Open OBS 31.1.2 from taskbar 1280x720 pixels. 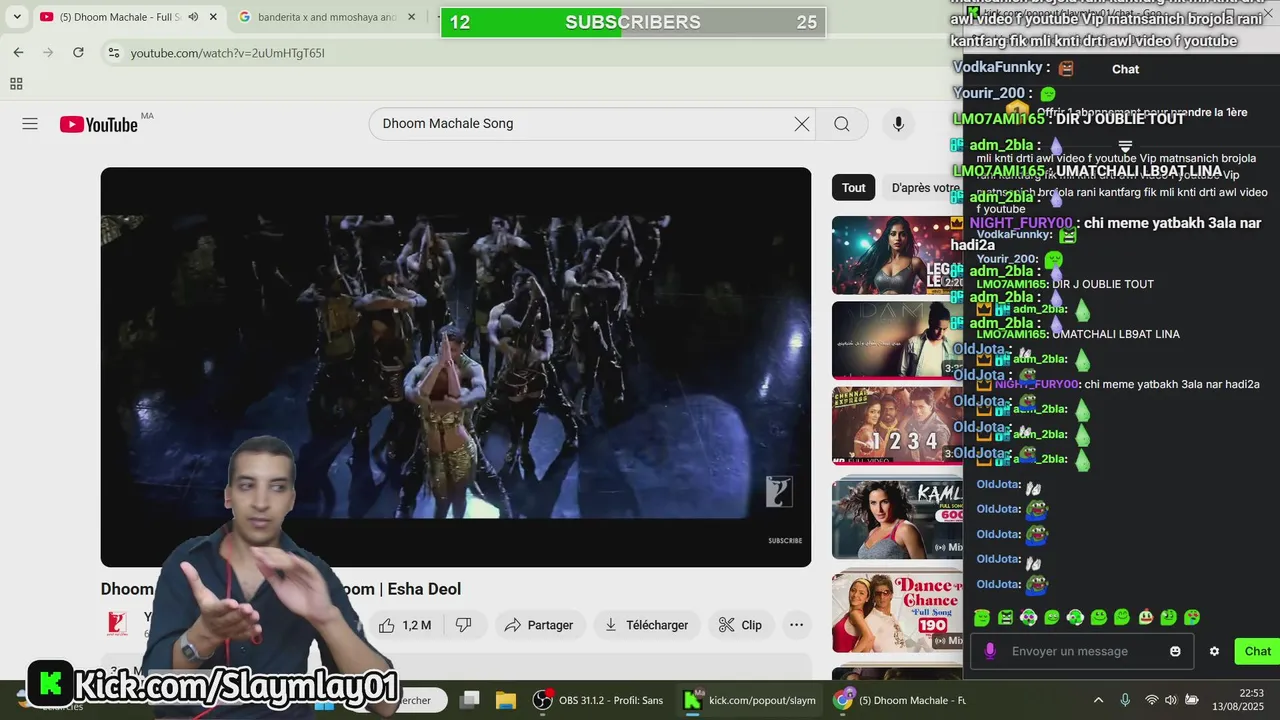coord(598,700)
